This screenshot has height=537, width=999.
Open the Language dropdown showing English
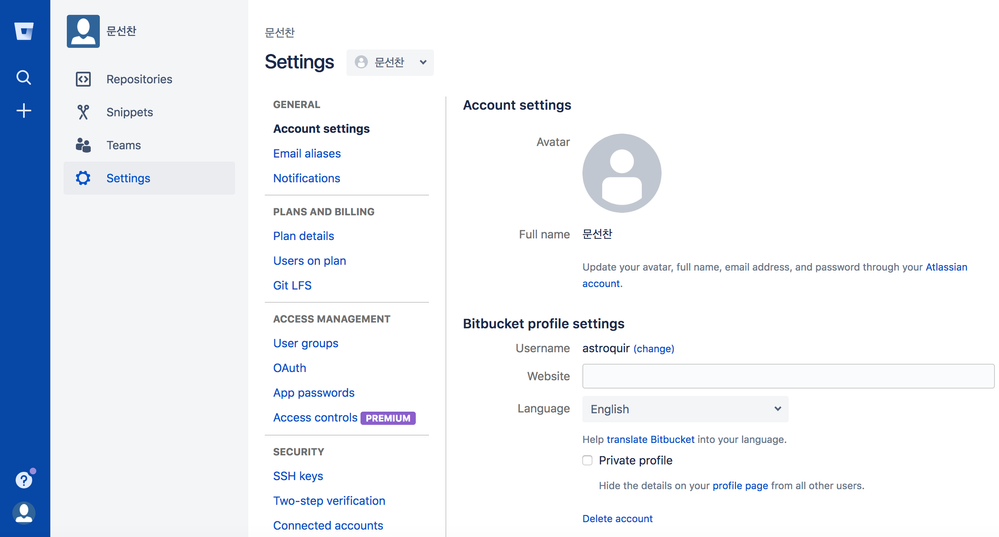(685, 409)
